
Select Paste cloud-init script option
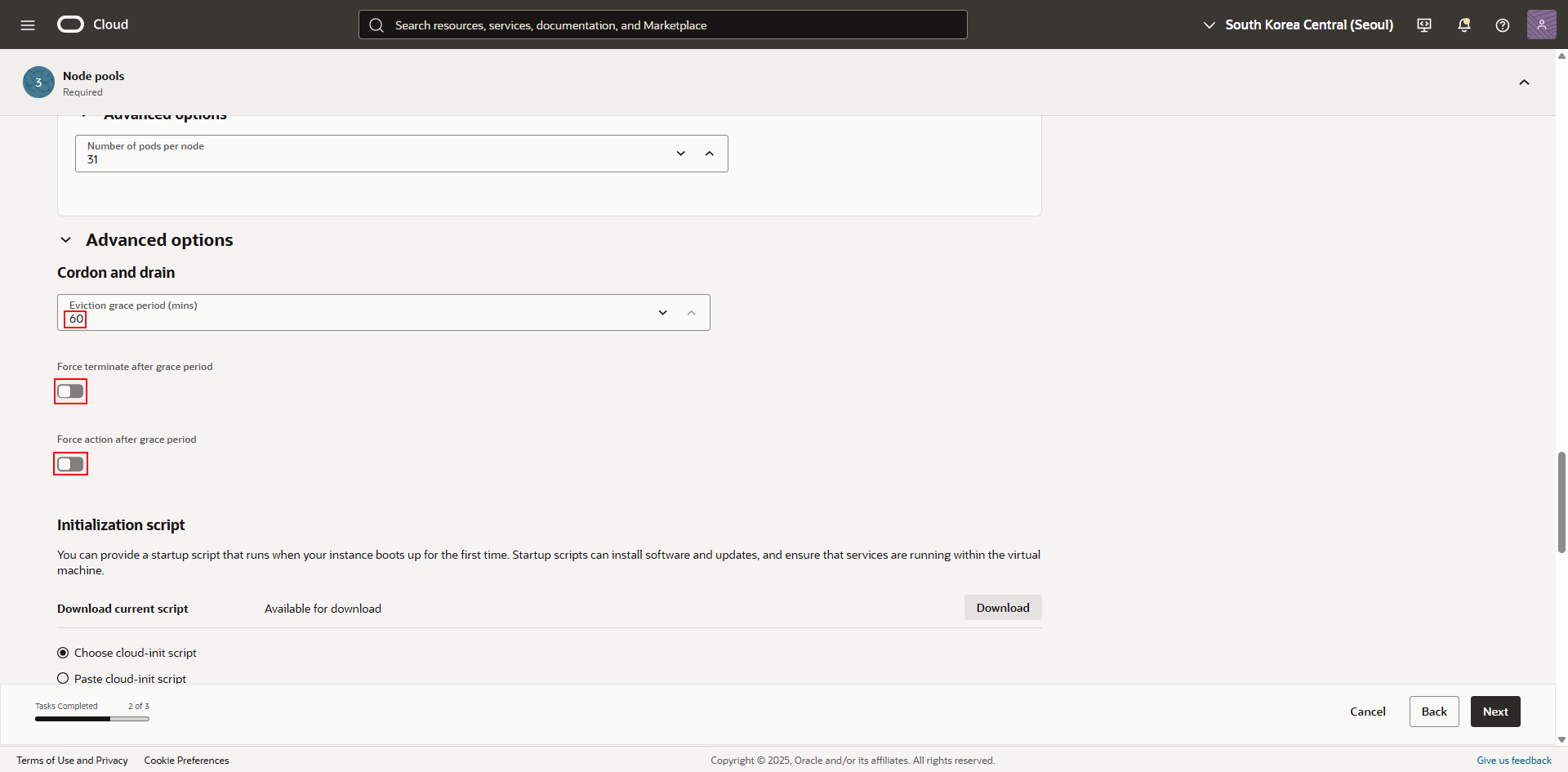pos(63,678)
